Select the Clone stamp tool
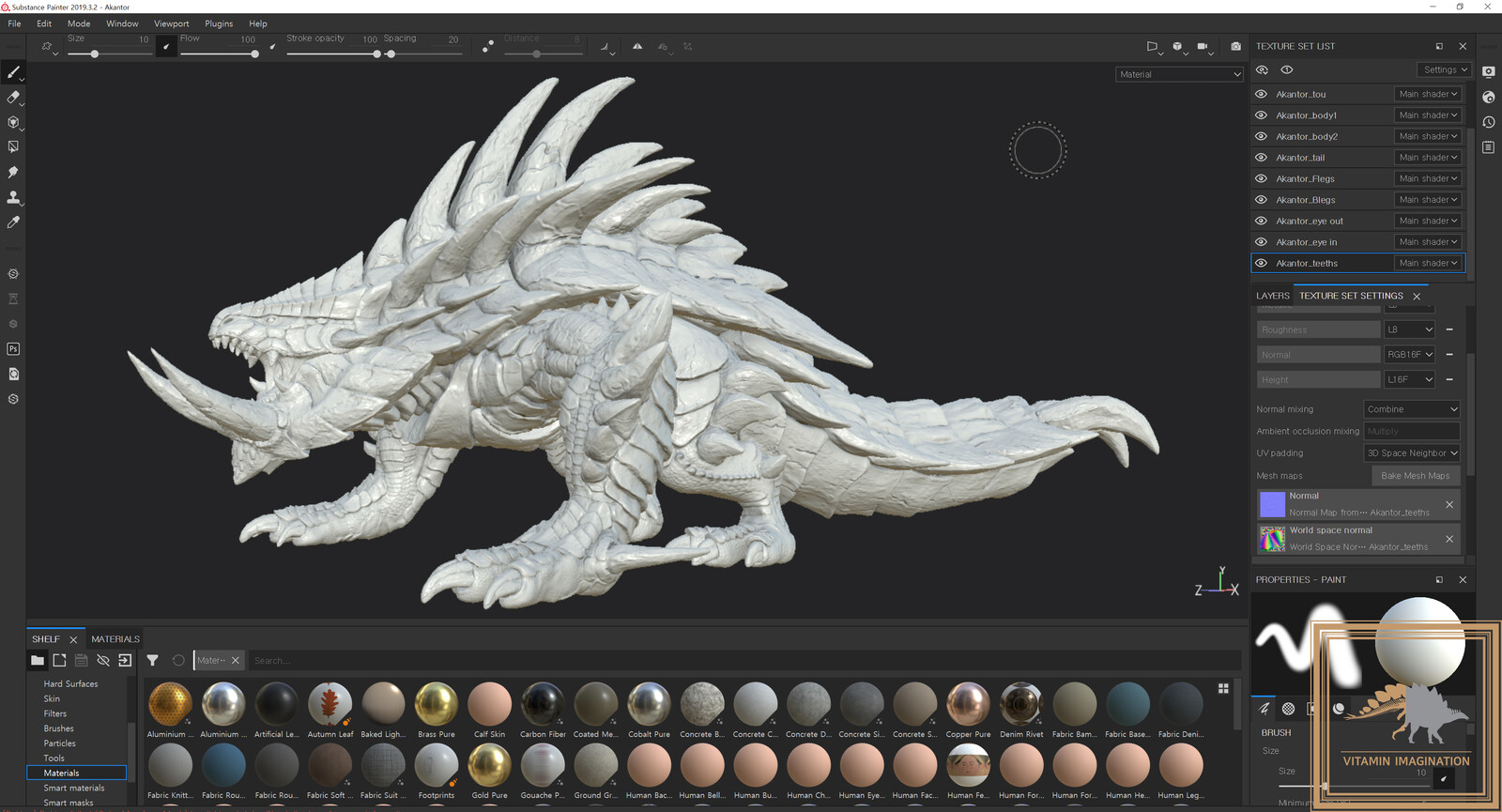Image resolution: width=1502 pixels, height=812 pixels. [13, 197]
